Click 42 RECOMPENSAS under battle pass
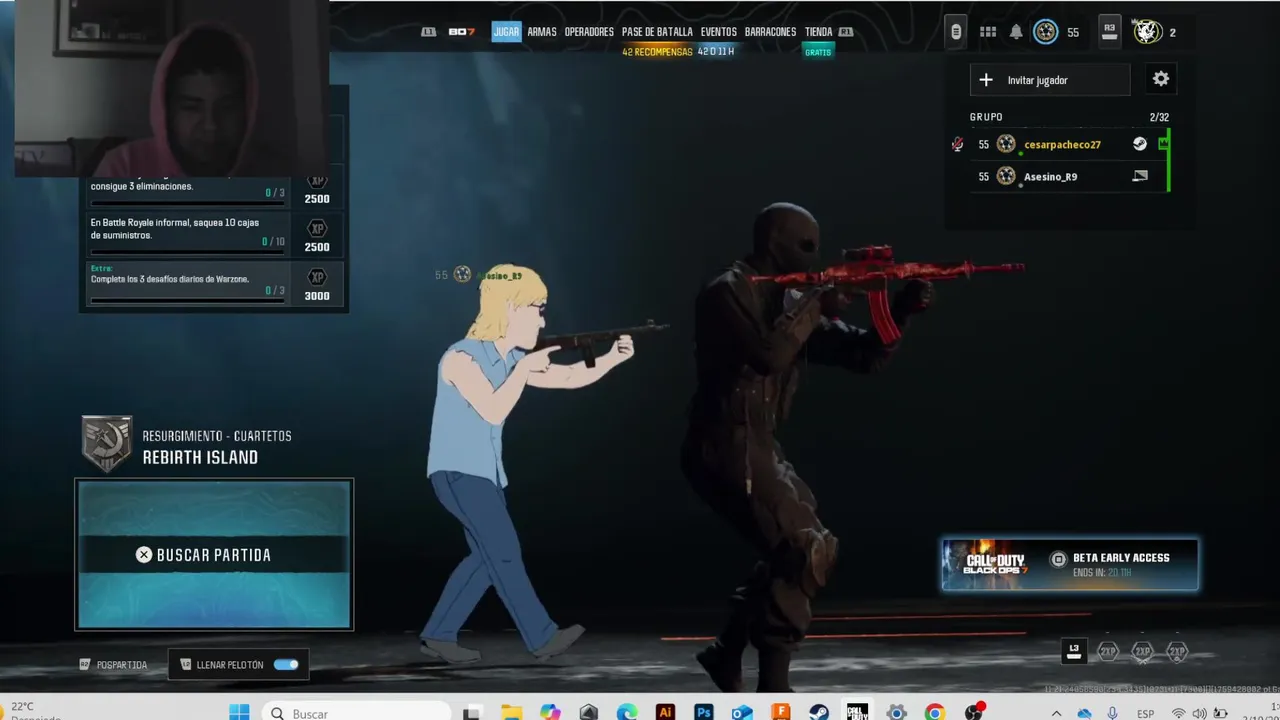 click(x=657, y=52)
